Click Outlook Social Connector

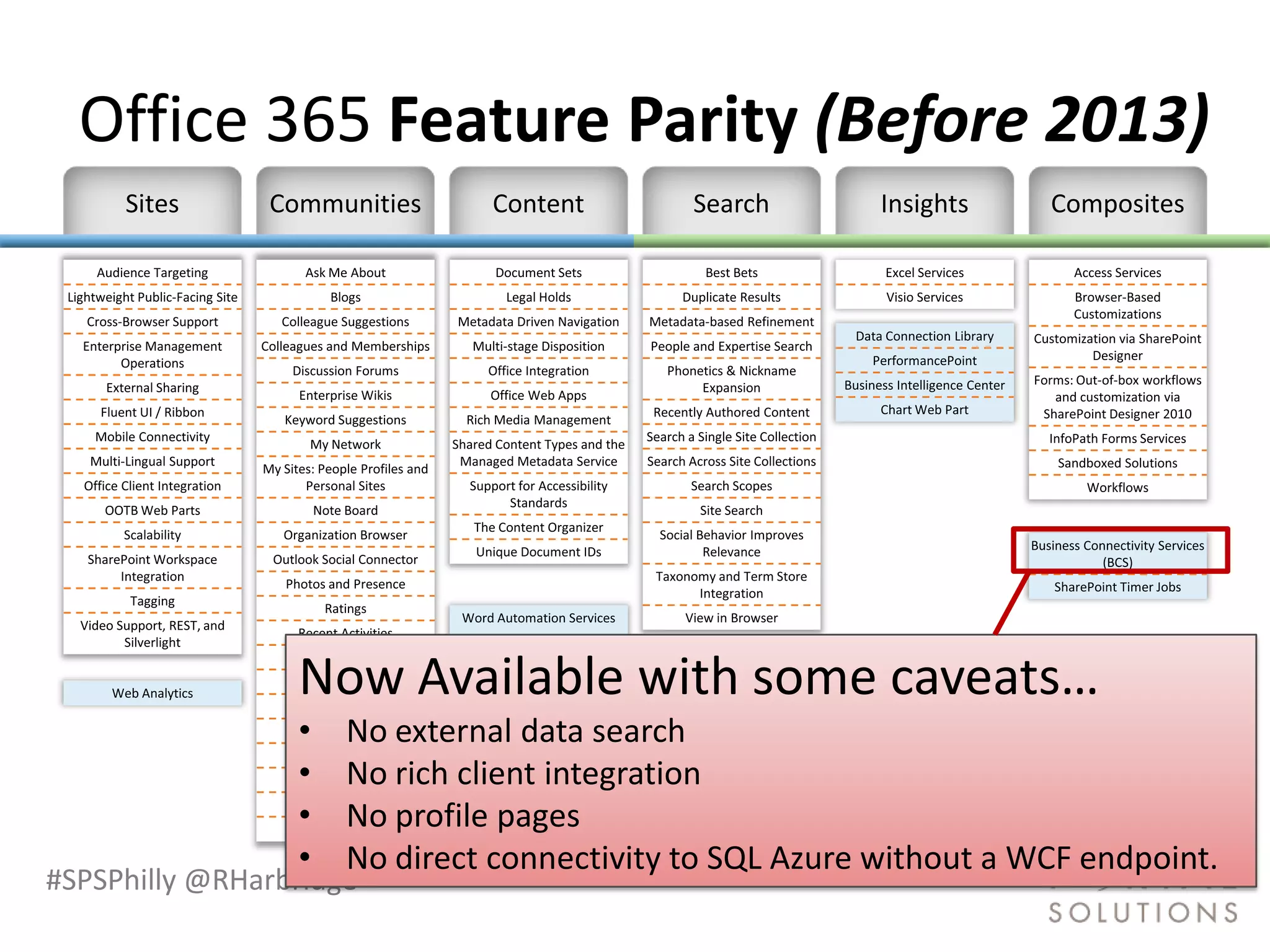[x=345, y=560]
